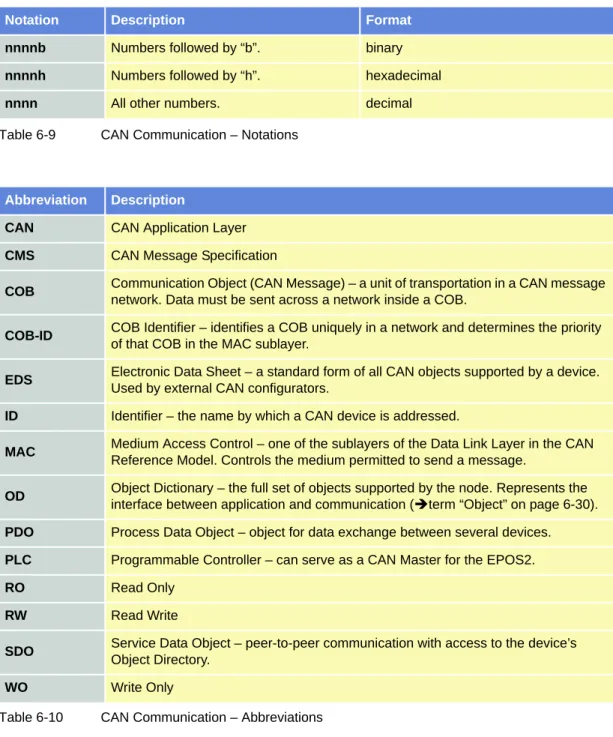Screen dimensions: 613x737
Task: Click 'All other numbers.' cell
Action: tap(232, 104)
